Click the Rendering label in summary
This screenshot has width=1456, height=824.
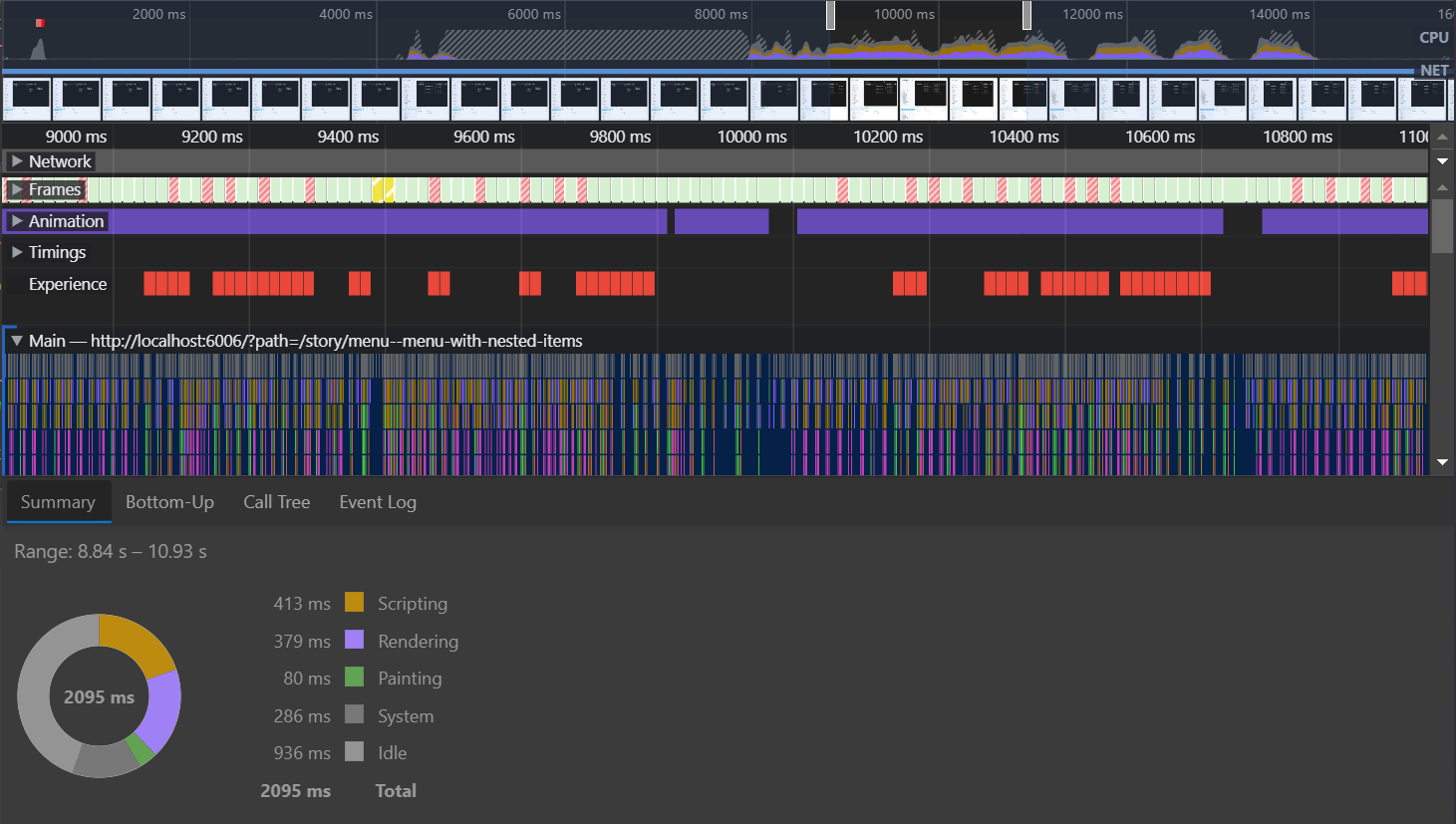click(x=418, y=642)
